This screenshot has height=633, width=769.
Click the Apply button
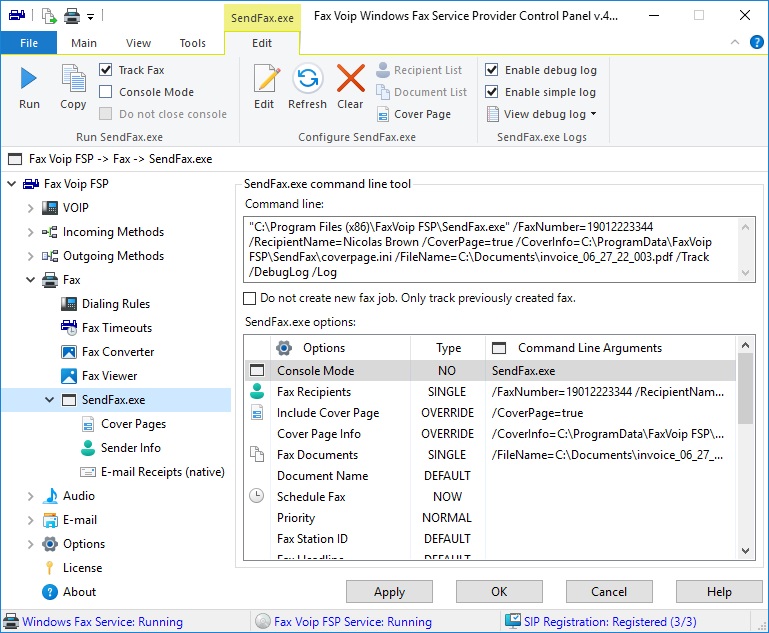pos(389,592)
